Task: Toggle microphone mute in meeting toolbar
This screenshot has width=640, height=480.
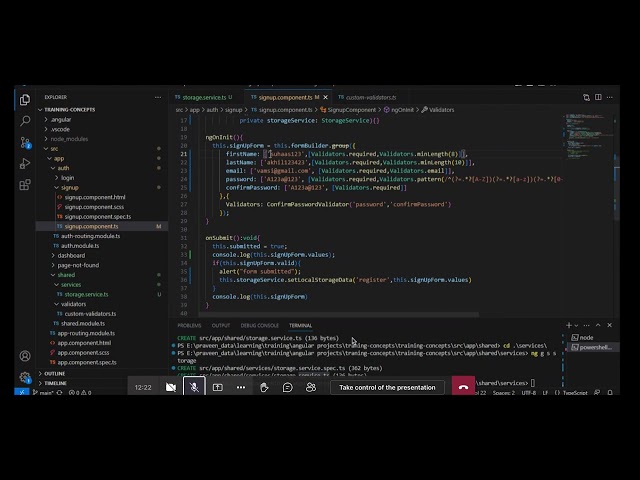Action: [x=194, y=387]
